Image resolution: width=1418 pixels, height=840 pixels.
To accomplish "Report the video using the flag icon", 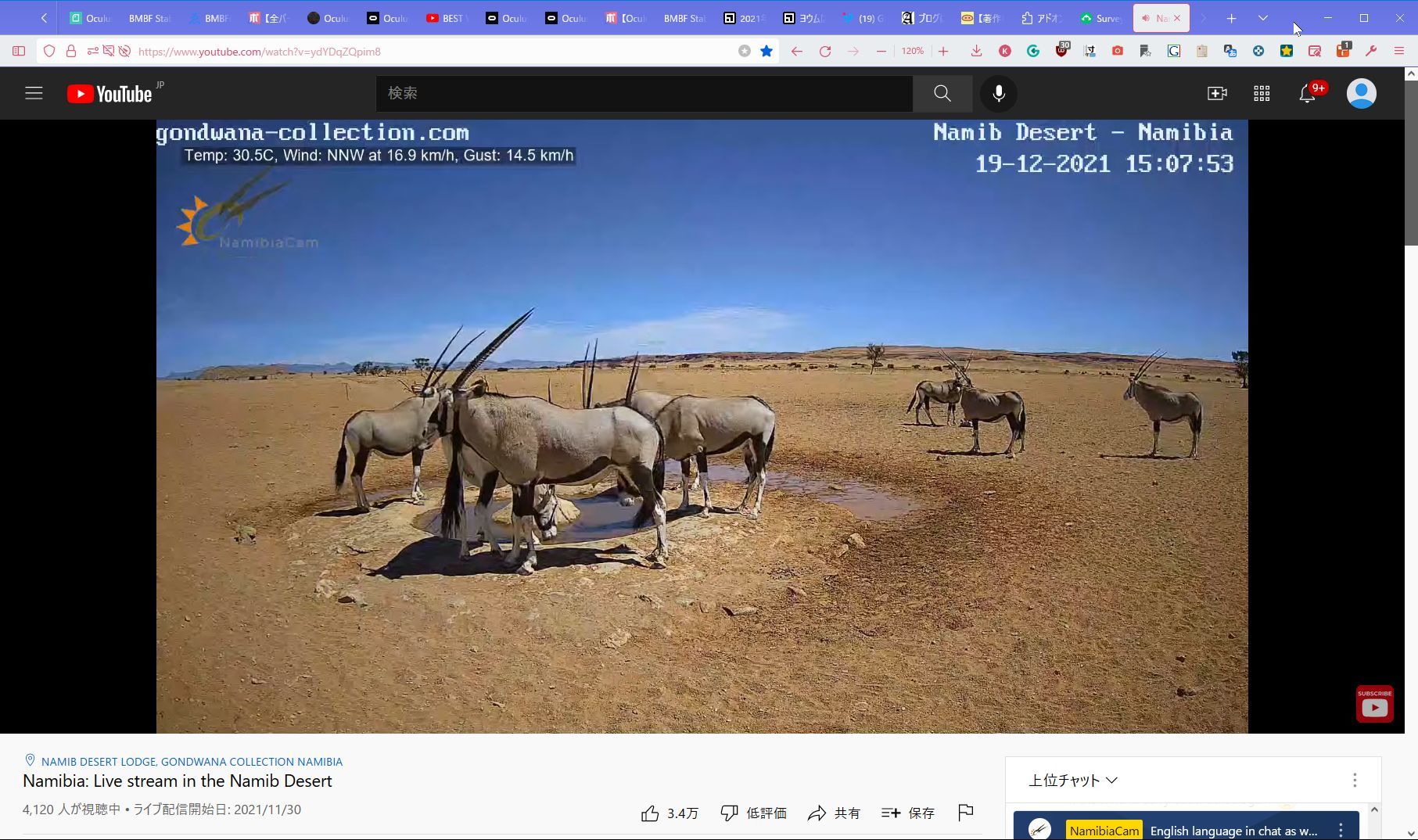I will tap(967, 813).
